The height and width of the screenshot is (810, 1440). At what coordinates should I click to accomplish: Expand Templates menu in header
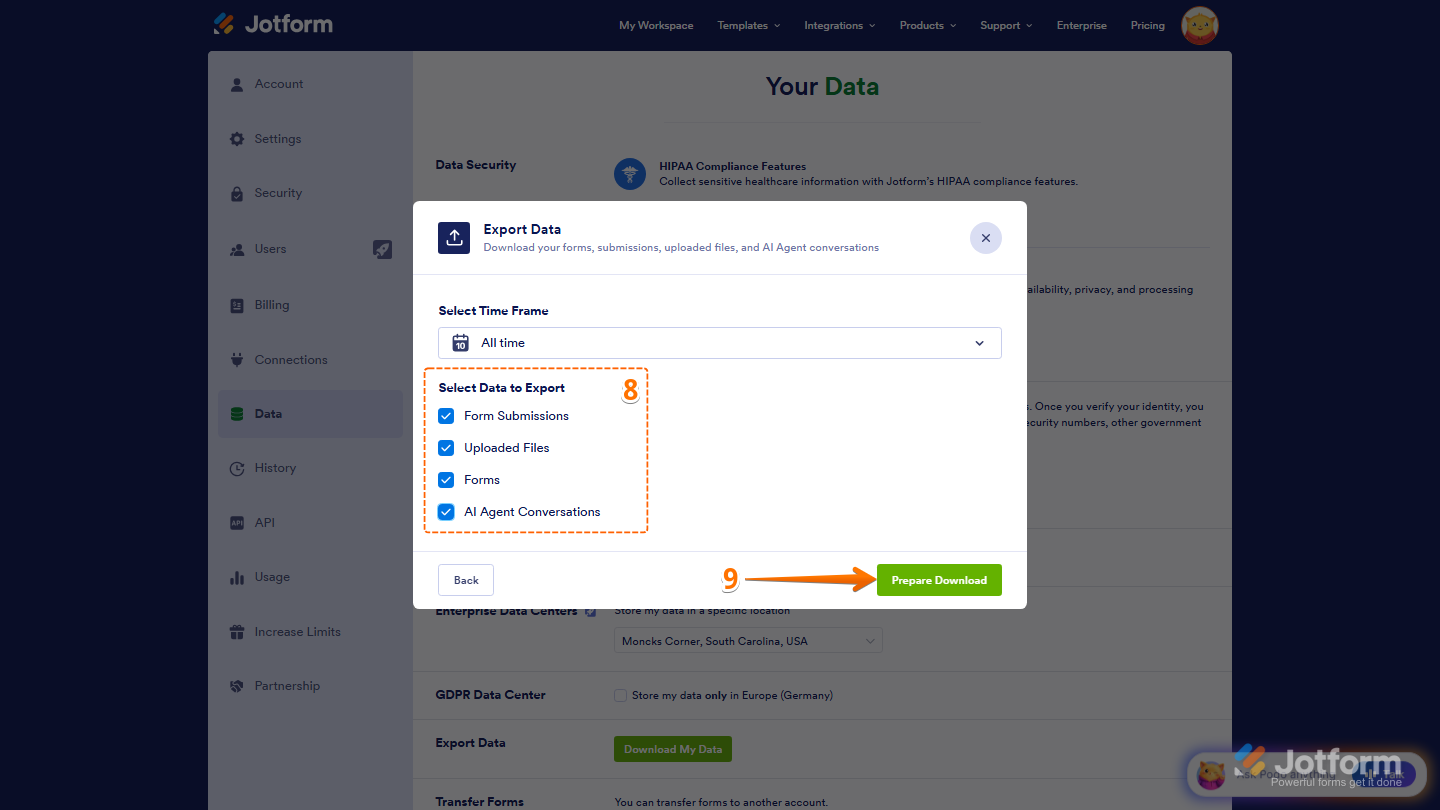749,25
